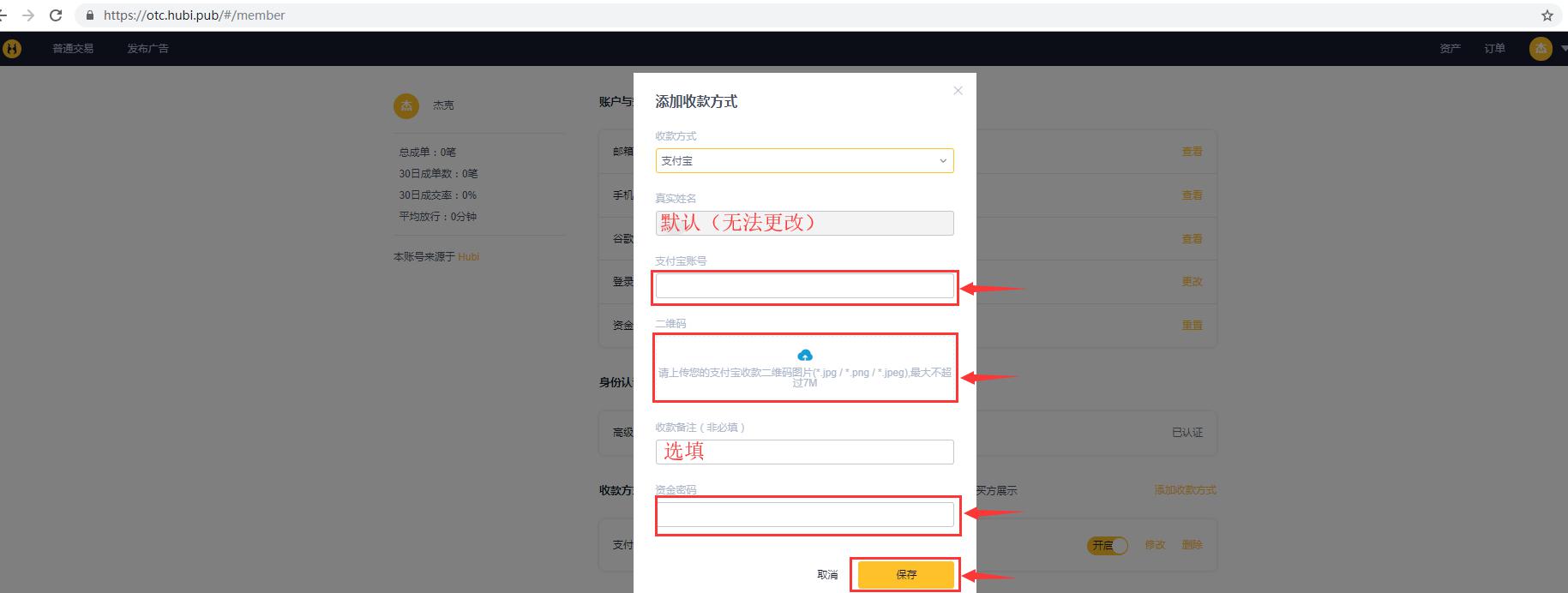Click 取消 to cancel the dialog
Viewport: 1568px width, 593px height.
pyautogui.click(x=827, y=575)
